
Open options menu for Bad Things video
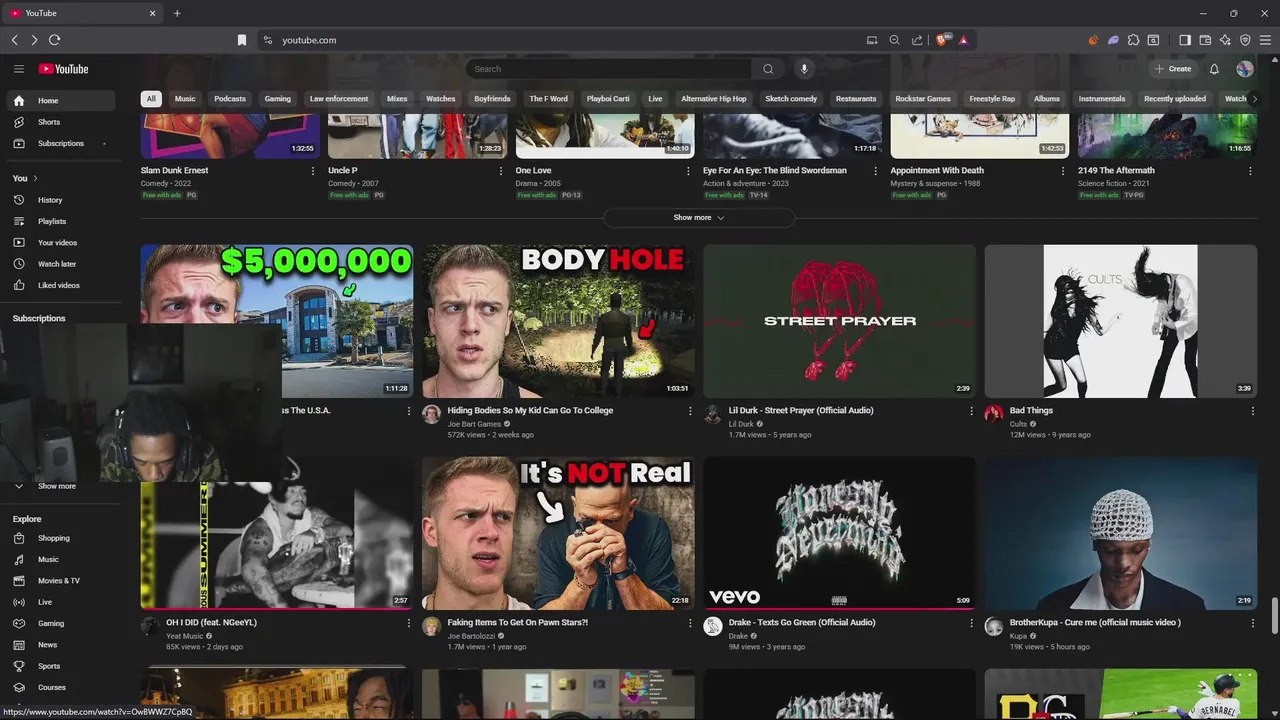click(1252, 411)
